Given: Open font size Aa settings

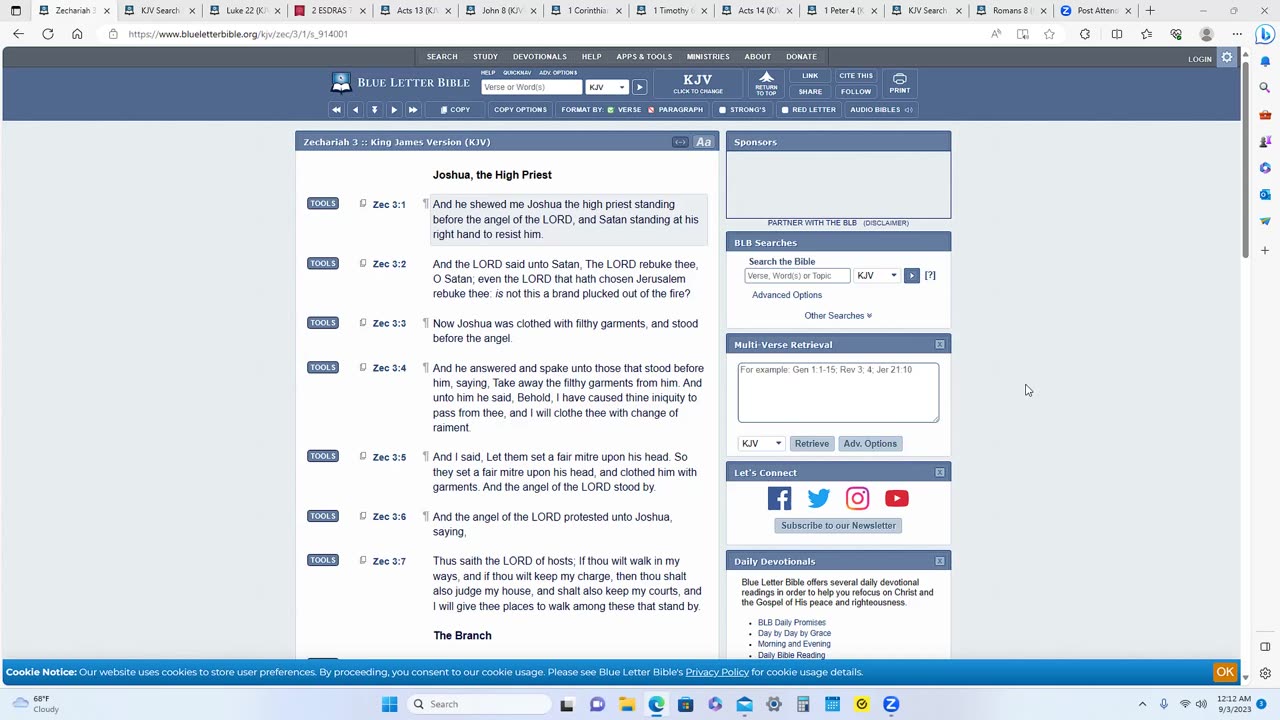Looking at the screenshot, I should (704, 142).
